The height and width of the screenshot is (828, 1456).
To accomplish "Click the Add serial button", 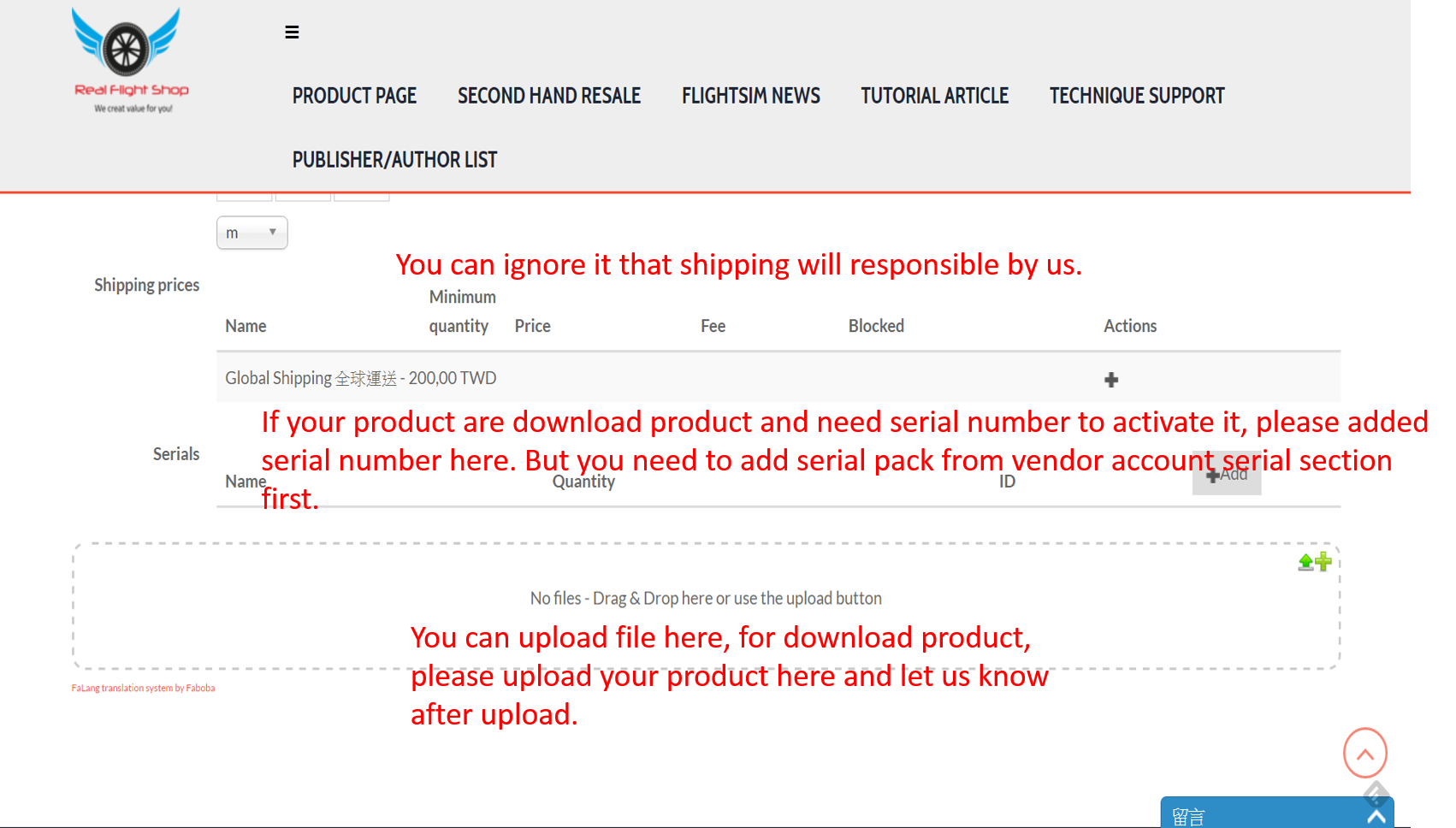I will click(x=1227, y=474).
